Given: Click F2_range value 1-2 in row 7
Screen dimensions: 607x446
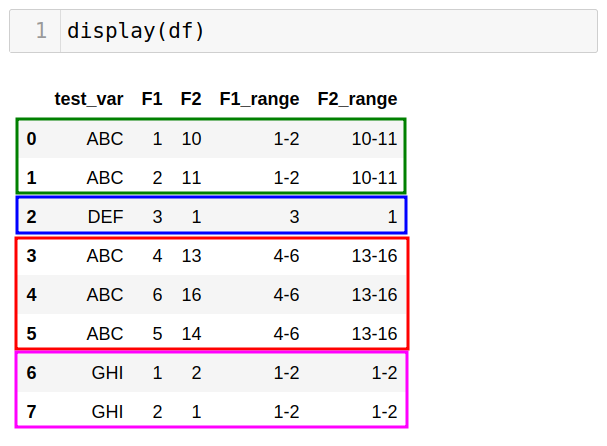Looking at the screenshot, I should click(384, 412).
